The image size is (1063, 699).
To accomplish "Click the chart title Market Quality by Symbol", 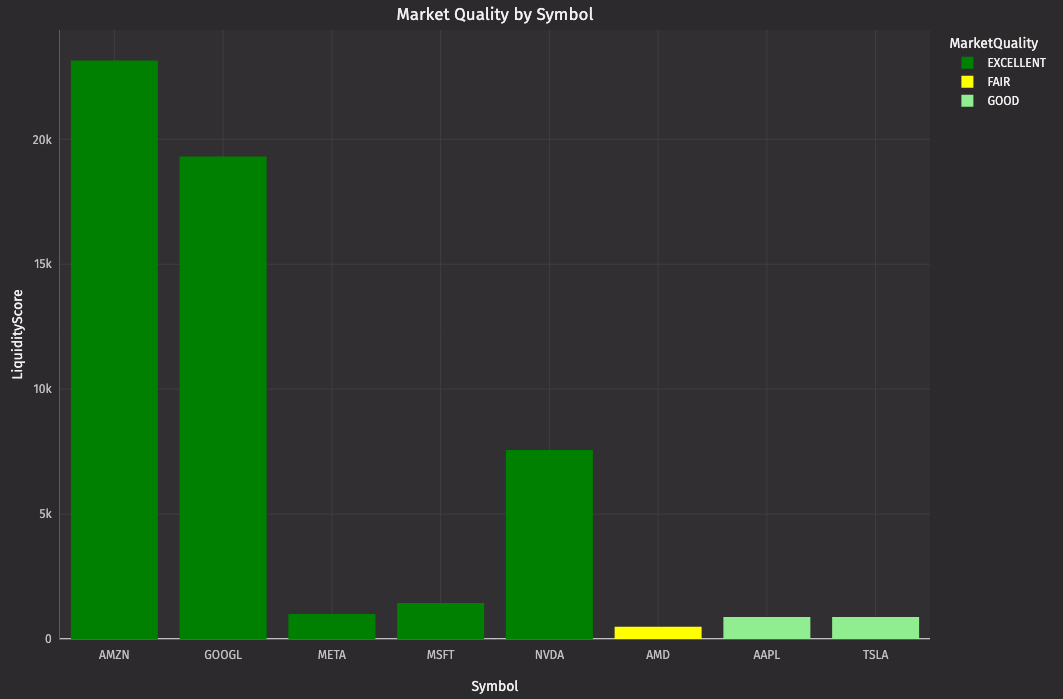I will [495, 14].
